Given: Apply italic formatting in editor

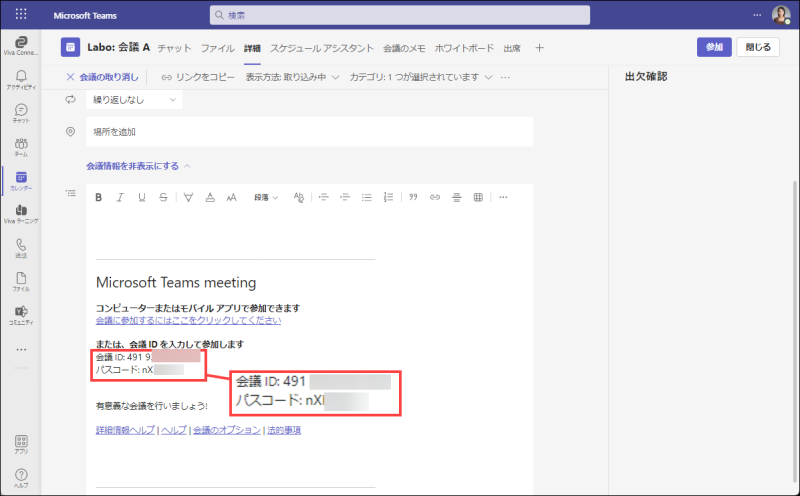Looking at the screenshot, I should [x=120, y=197].
